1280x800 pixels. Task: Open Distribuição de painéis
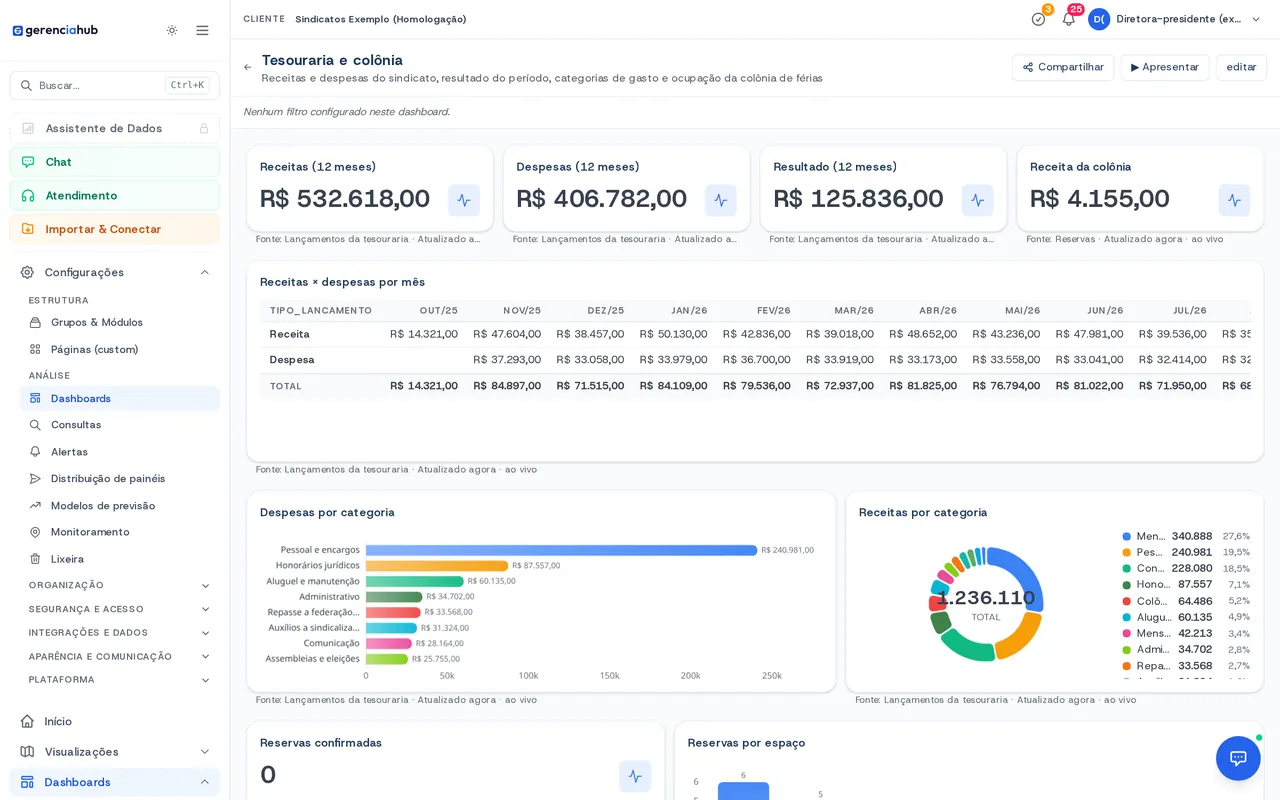click(120, 478)
